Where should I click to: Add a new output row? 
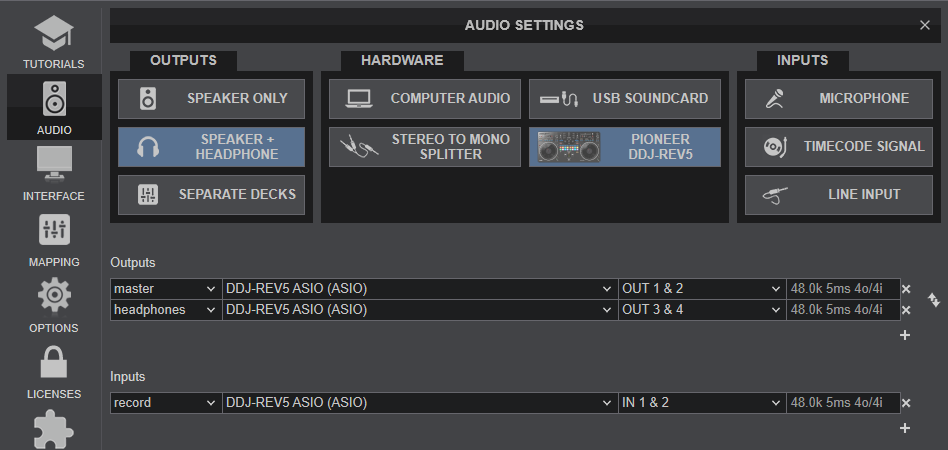pos(905,335)
